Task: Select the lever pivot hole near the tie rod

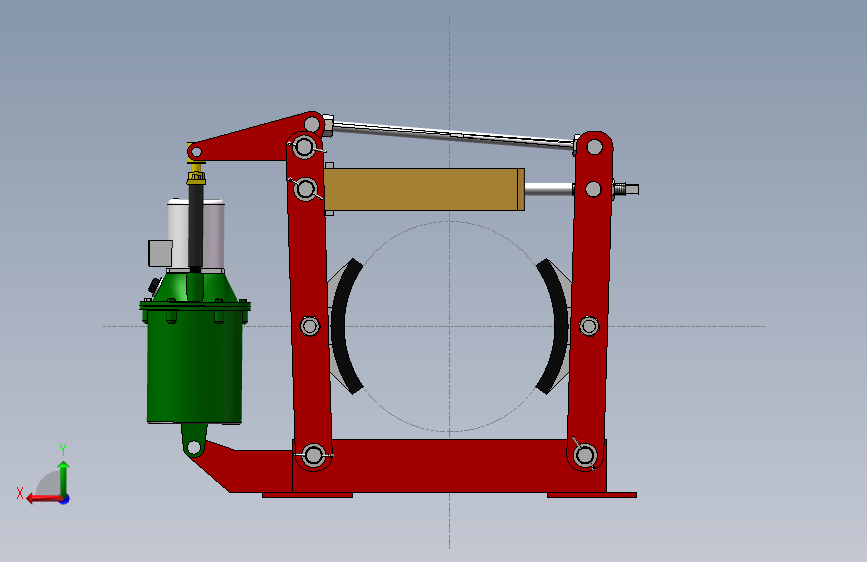Action: (312, 124)
